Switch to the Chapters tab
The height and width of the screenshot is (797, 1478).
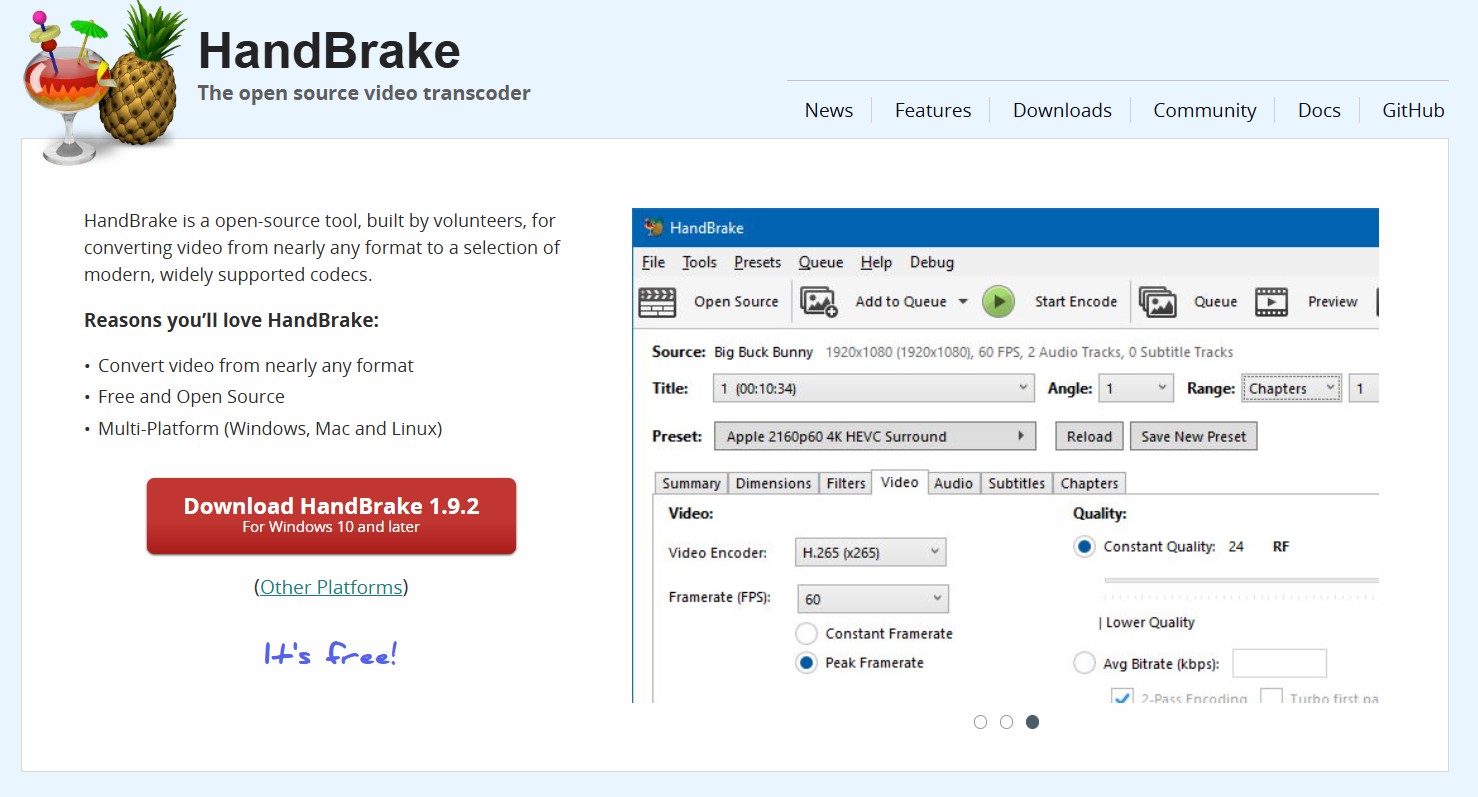[1089, 484]
